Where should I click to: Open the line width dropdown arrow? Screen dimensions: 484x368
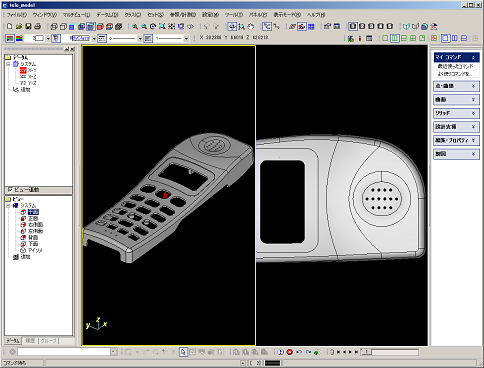click(x=186, y=39)
